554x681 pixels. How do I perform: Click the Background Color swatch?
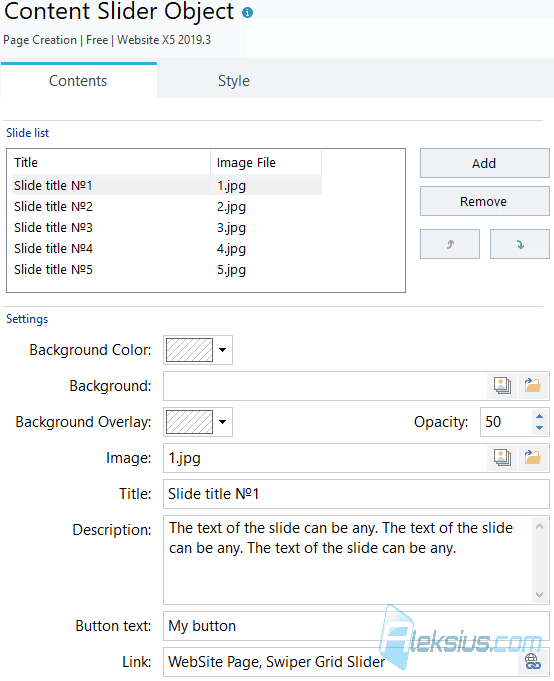point(189,350)
